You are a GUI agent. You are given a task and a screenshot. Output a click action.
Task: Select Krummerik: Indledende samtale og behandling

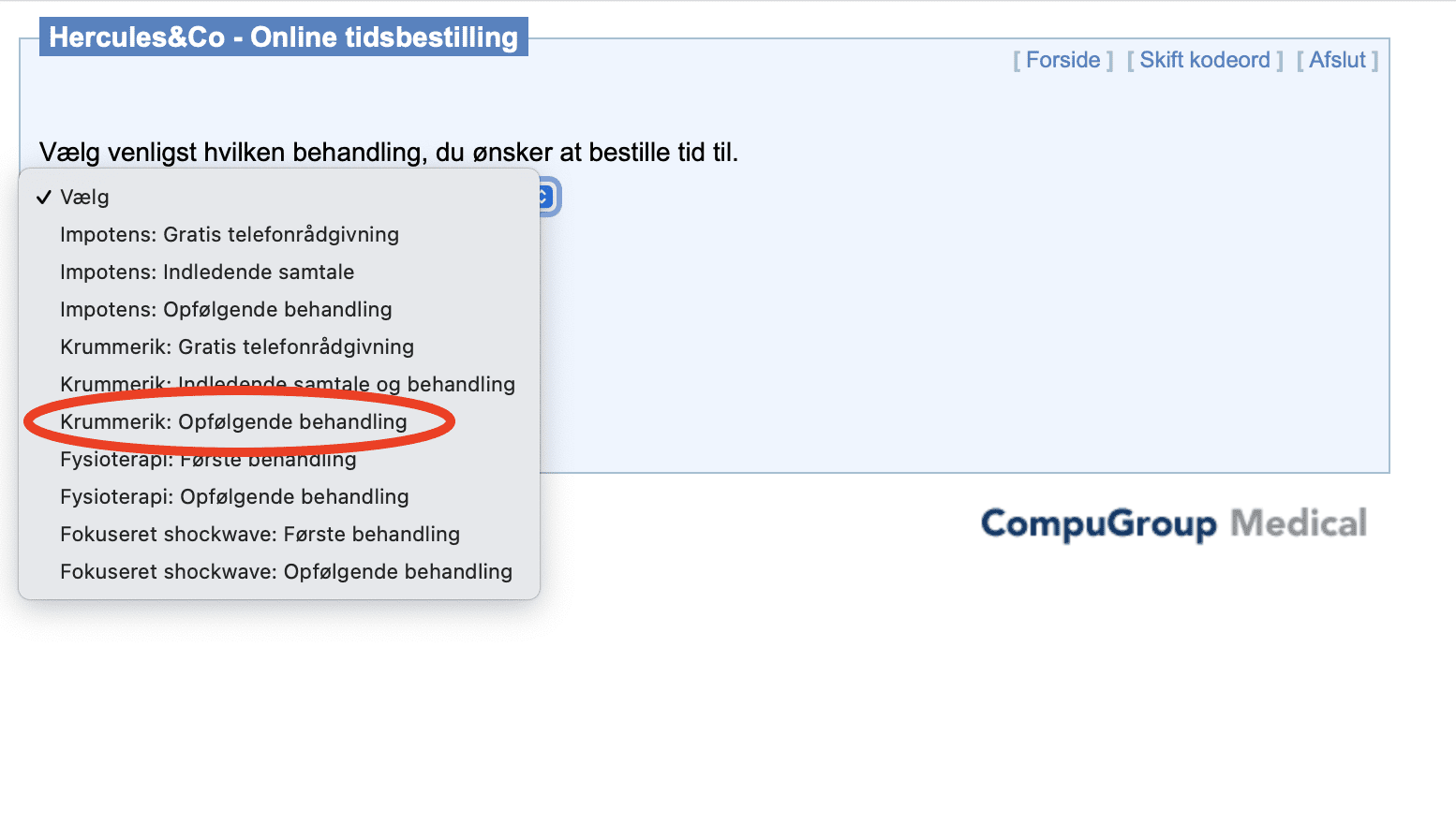click(x=279, y=384)
